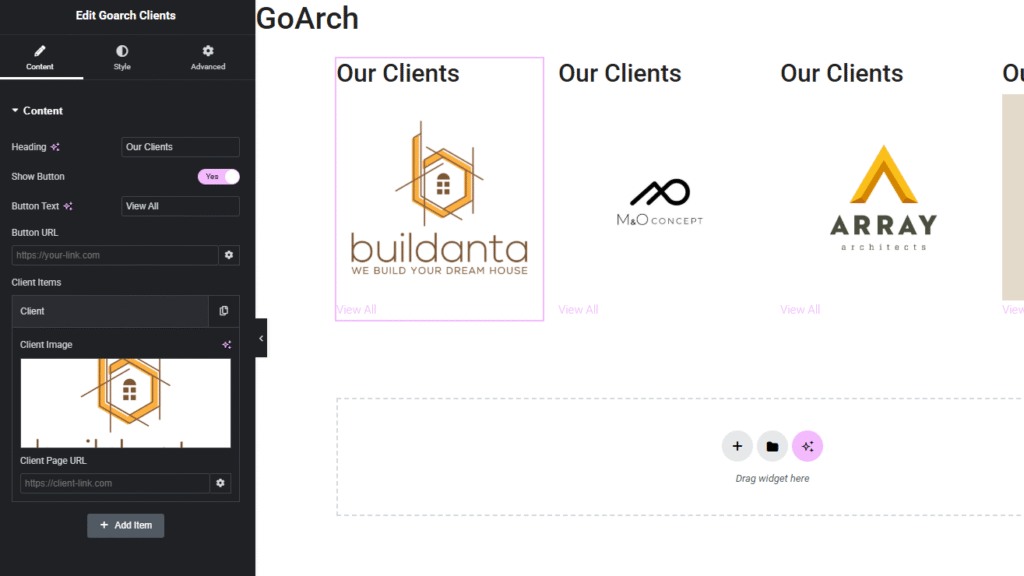Click the Client Page URL field
This screenshot has height=576, width=1024.
click(115, 483)
